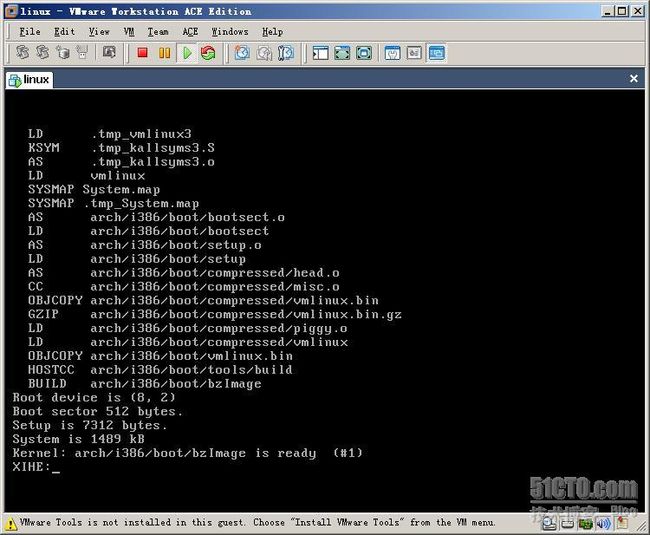Image resolution: width=650 pixels, height=535 pixels.
Task: Click the floppy drive status icon
Action: (568, 524)
